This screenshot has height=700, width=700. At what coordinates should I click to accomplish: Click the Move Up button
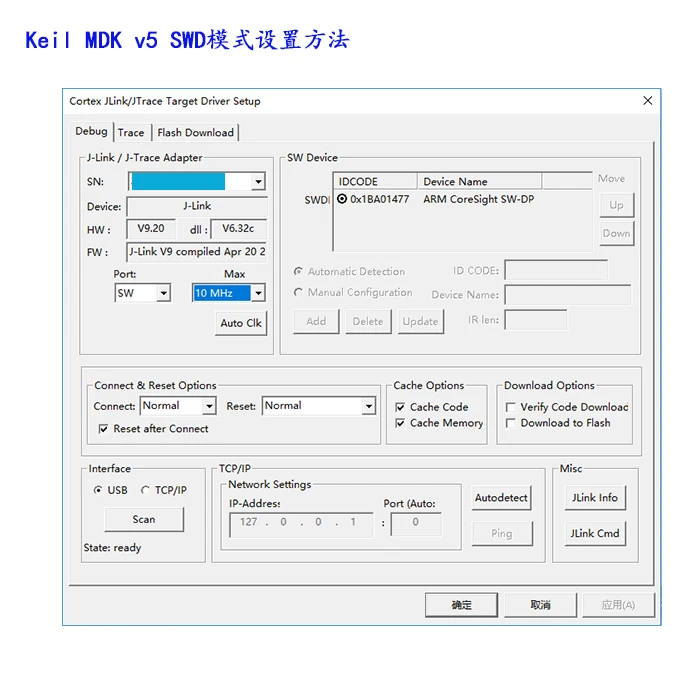[617, 205]
